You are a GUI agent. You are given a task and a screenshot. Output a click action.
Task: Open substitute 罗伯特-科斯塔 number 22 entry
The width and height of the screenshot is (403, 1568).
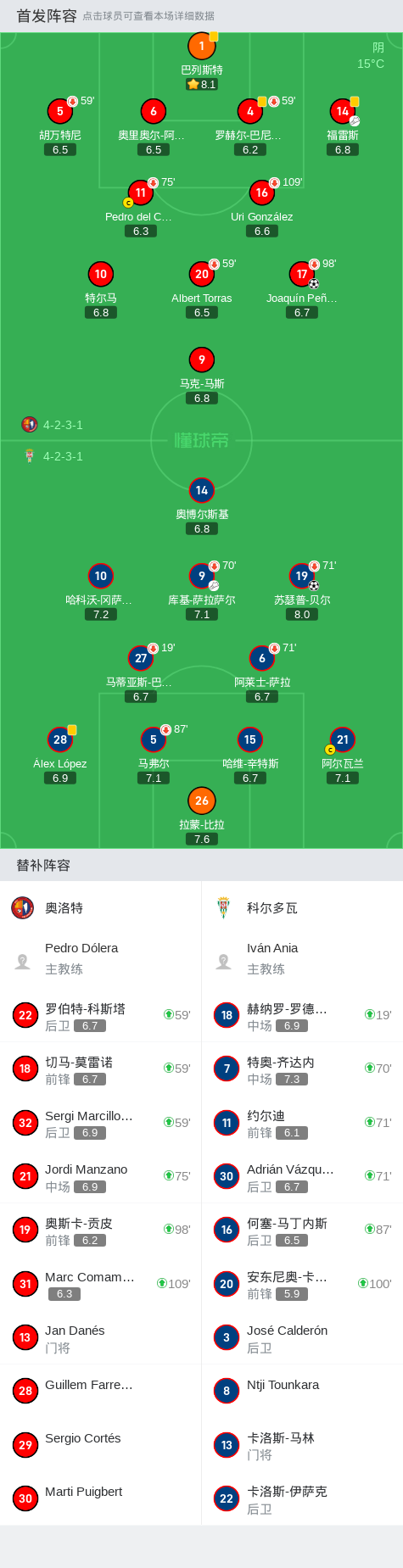(101, 1015)
